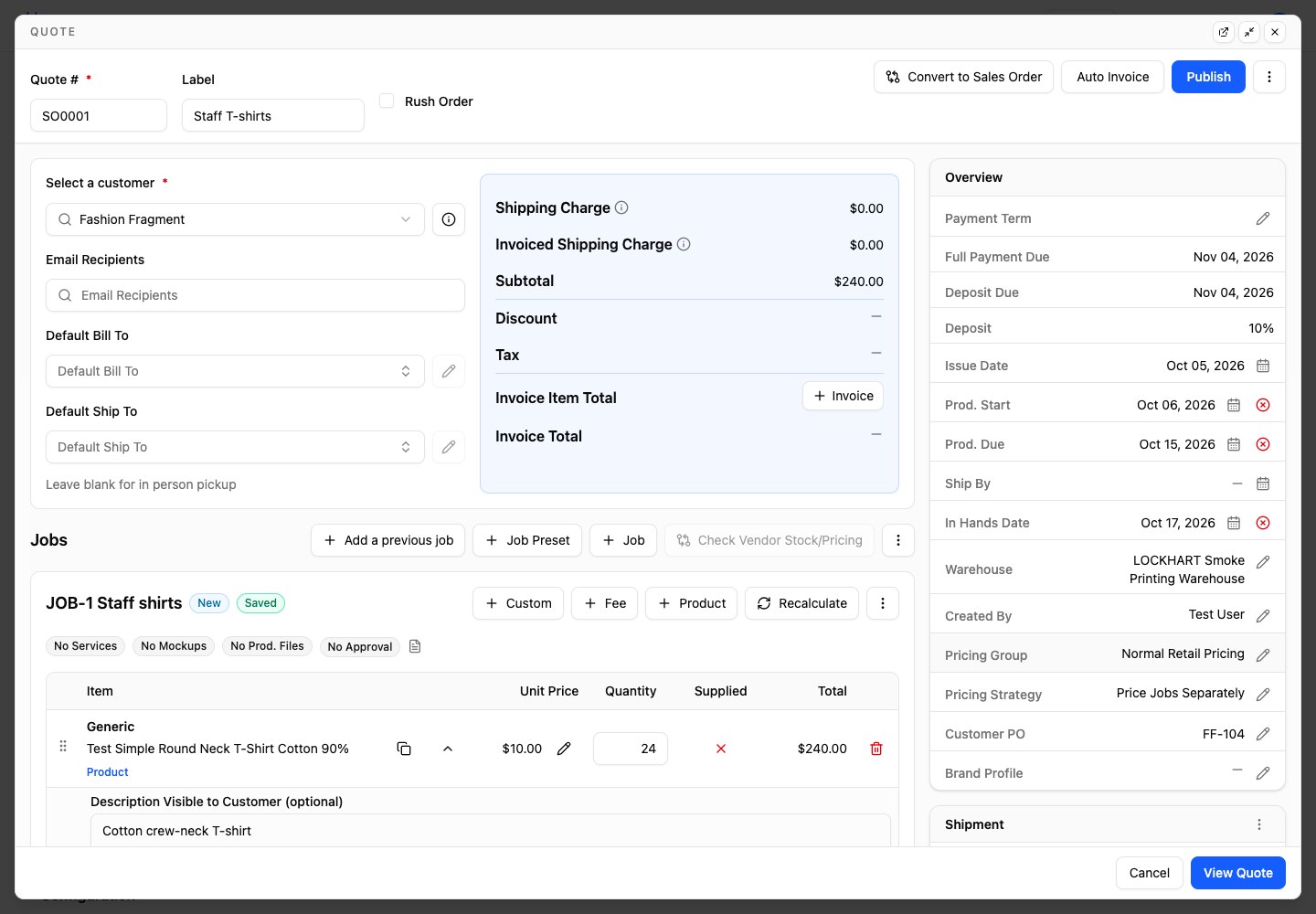This screenshot has width=1316, height=914.
Task: Clear the Prod. Start date
Action: tap(1263, 405)
